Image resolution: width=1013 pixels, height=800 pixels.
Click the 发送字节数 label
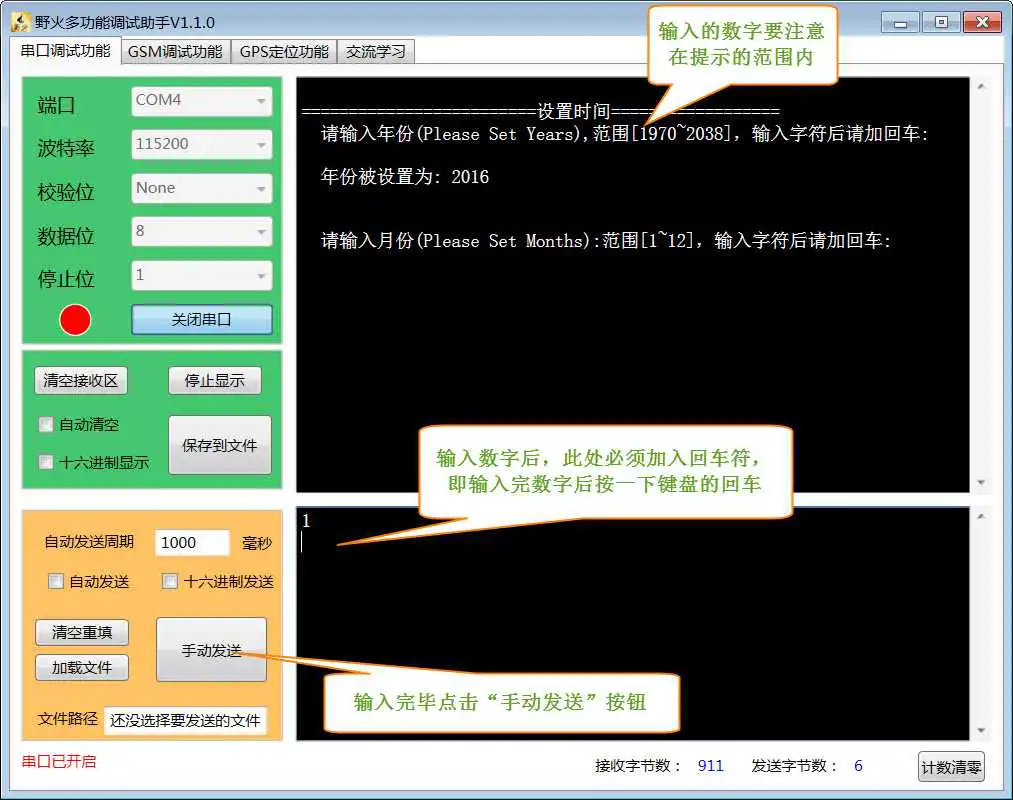pos(793,766)
